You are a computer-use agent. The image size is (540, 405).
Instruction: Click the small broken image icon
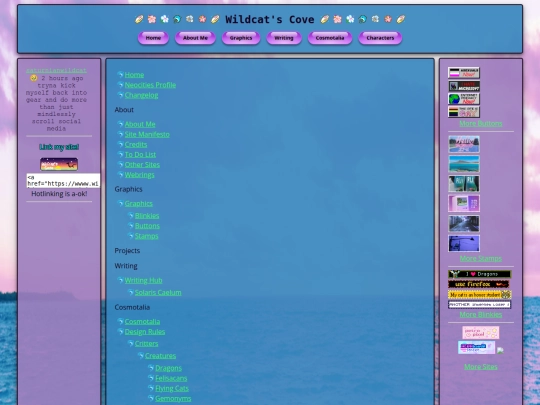(x=500, y=351)
